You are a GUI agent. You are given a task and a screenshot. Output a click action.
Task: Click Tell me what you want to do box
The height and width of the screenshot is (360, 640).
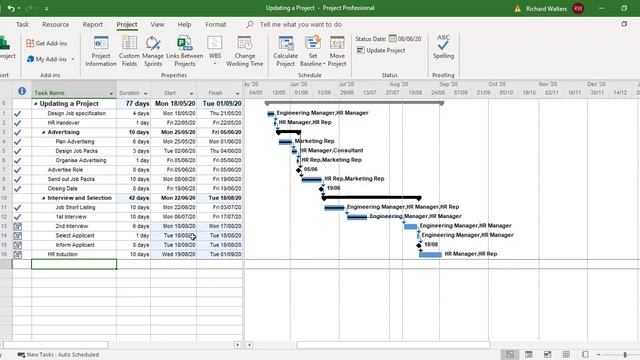pos(301,24)
